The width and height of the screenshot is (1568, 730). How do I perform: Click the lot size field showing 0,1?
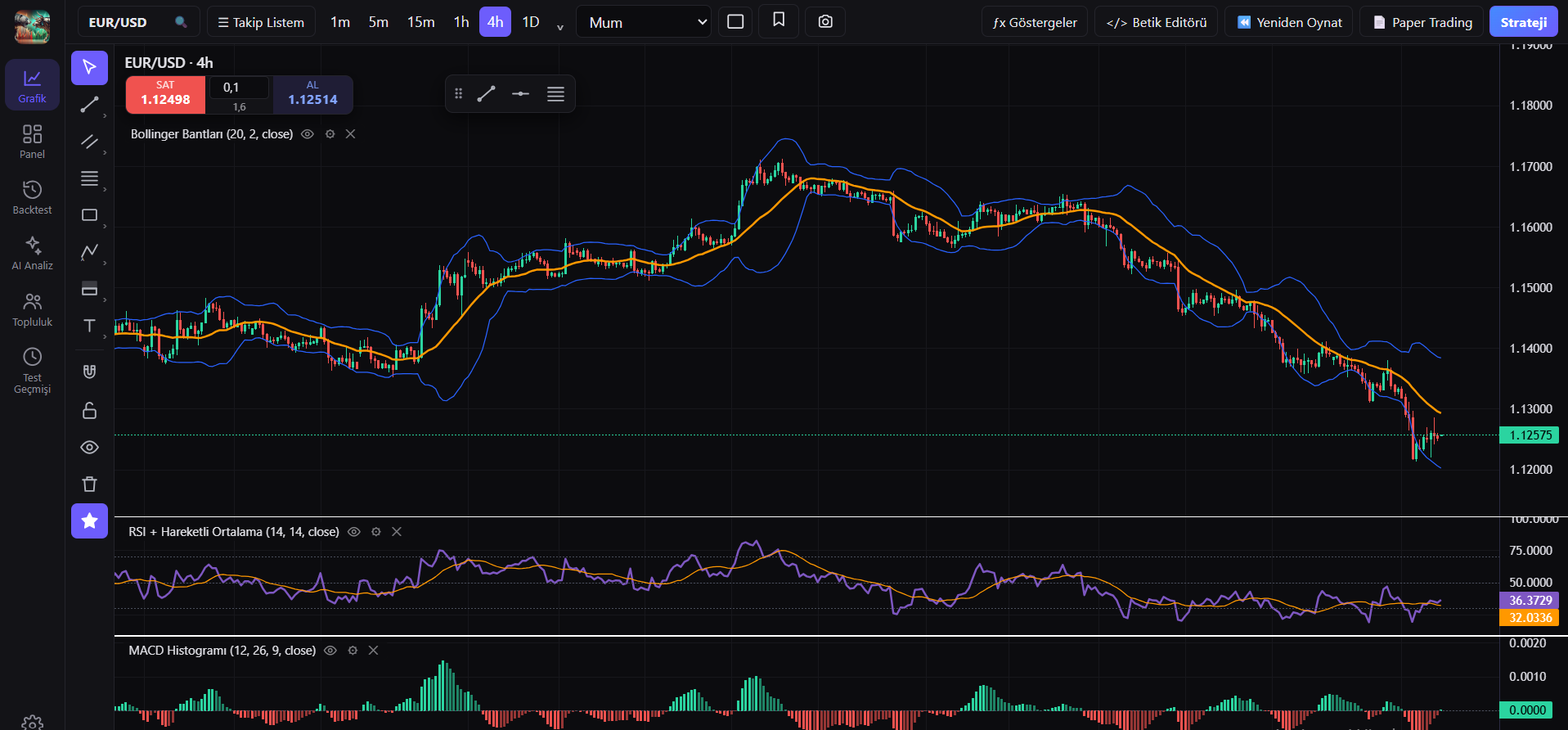[x=239, y=88]
